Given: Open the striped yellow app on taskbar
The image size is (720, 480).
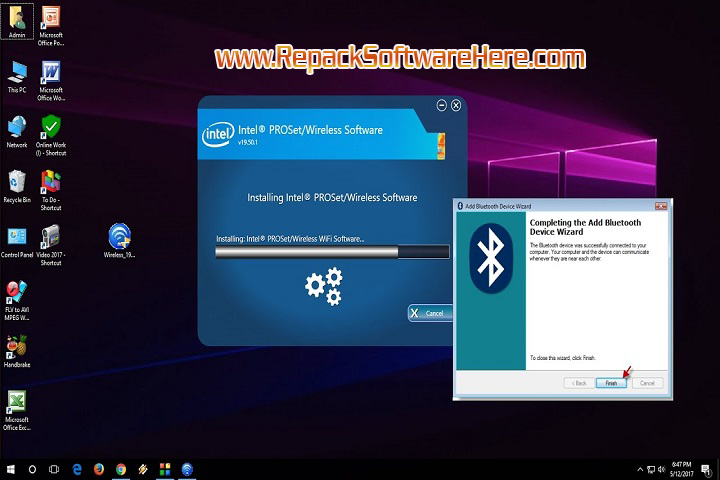Looking at the screenshot, I should (x=143, y=469).
